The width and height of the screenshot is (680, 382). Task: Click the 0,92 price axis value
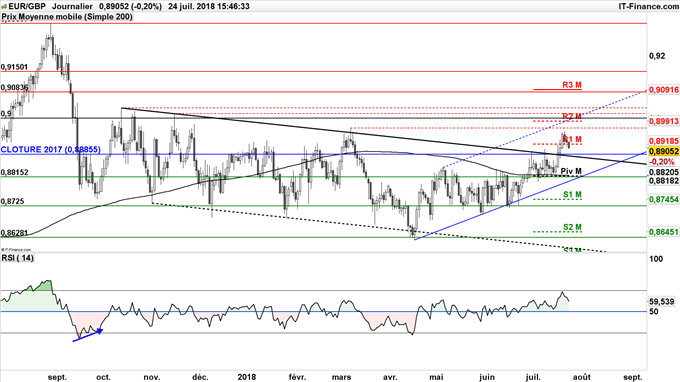(657, 56)
